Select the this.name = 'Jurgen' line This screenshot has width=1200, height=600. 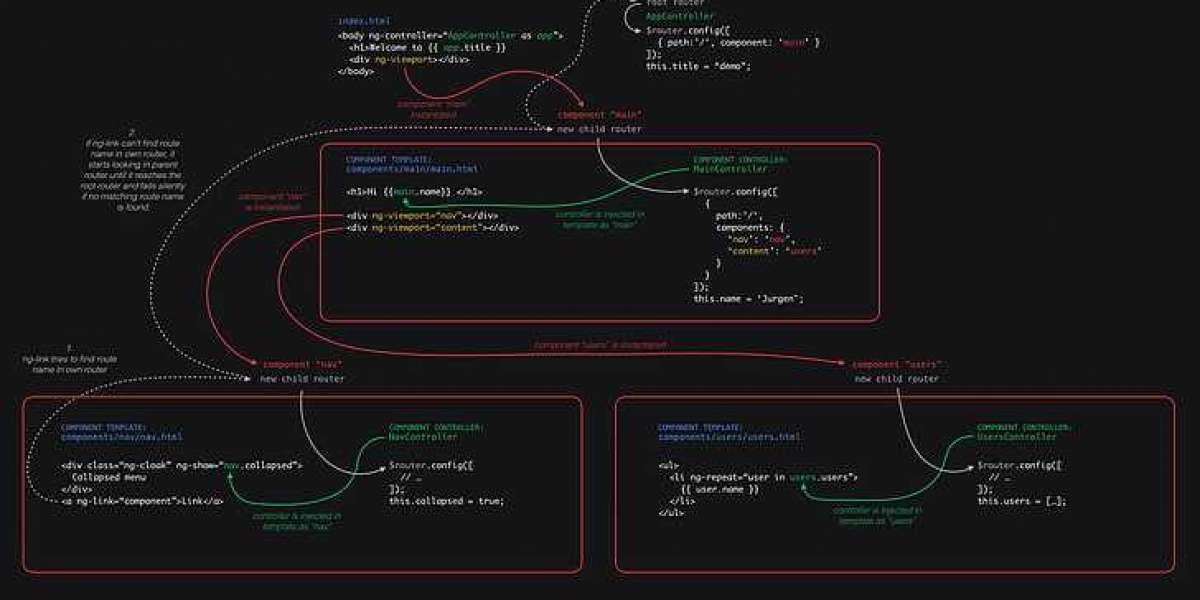(x=748, y=298)
